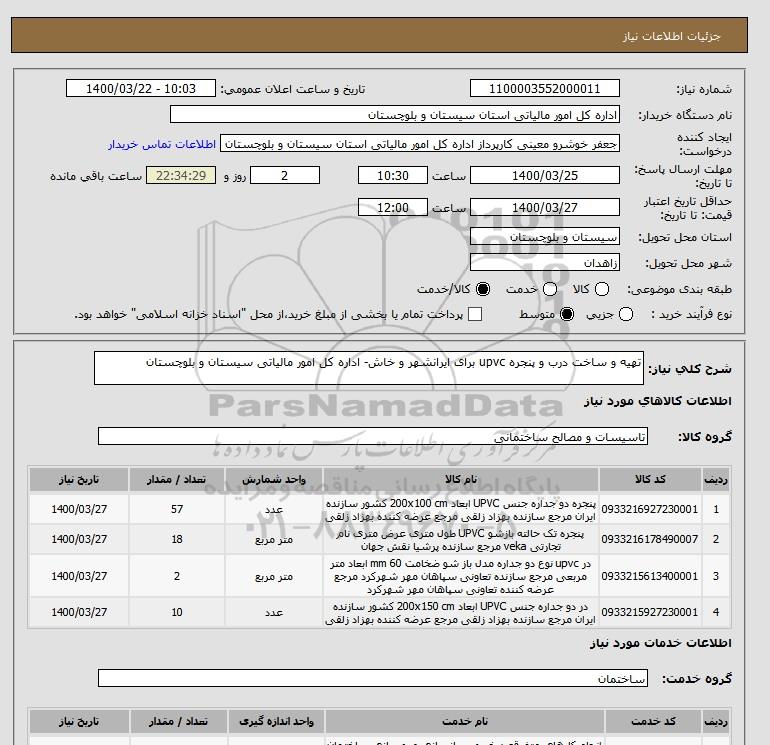This screenshot has width=770, height=745.
Task: Click the upvc door 60 mm item description
Action: click(461, 576)
